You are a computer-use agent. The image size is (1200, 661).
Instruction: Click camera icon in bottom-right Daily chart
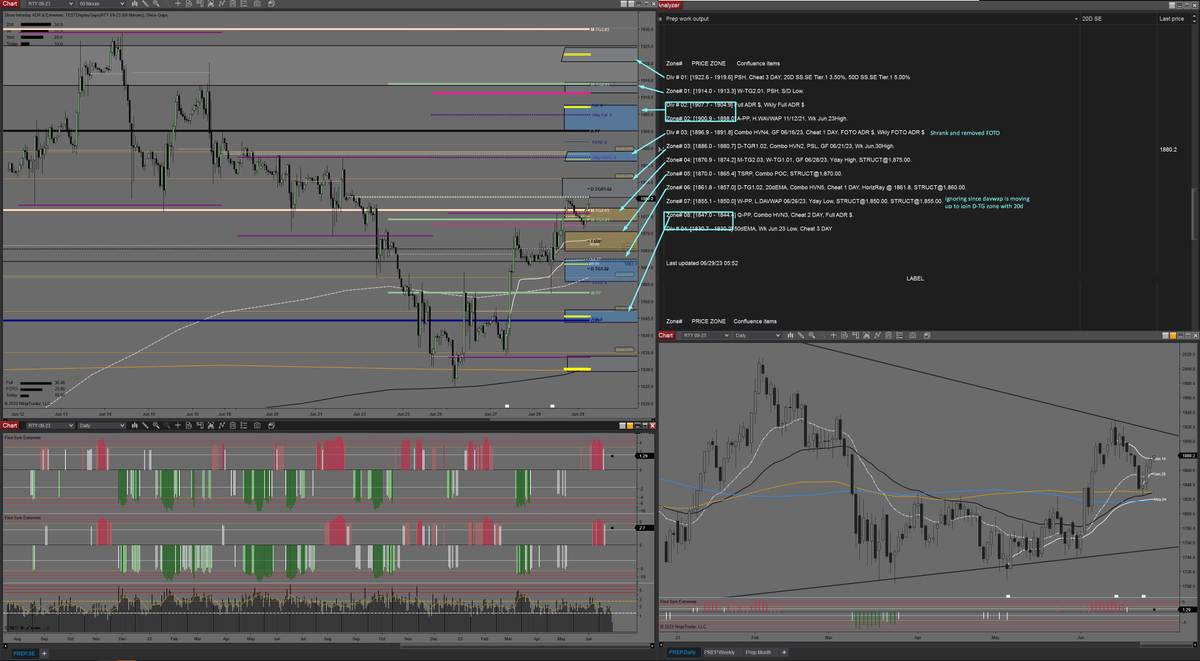point(912,335)
